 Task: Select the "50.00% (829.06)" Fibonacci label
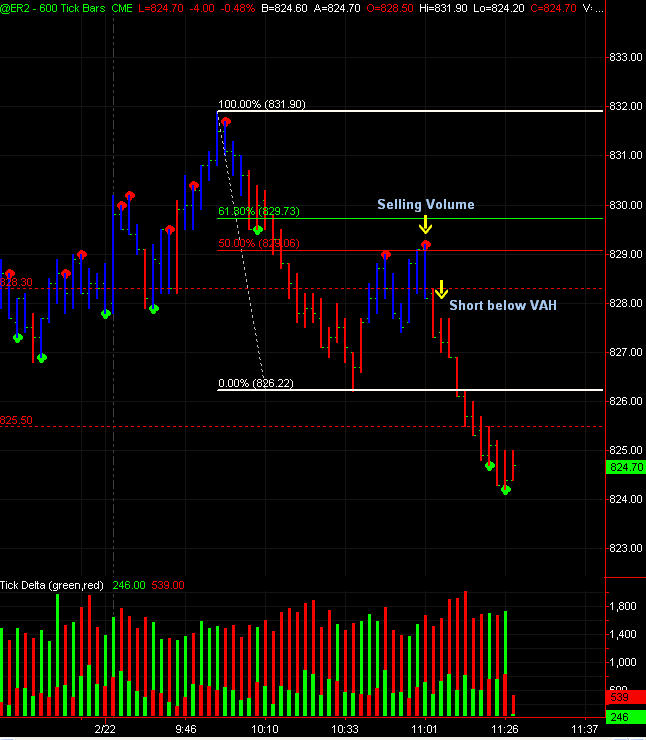259,243
